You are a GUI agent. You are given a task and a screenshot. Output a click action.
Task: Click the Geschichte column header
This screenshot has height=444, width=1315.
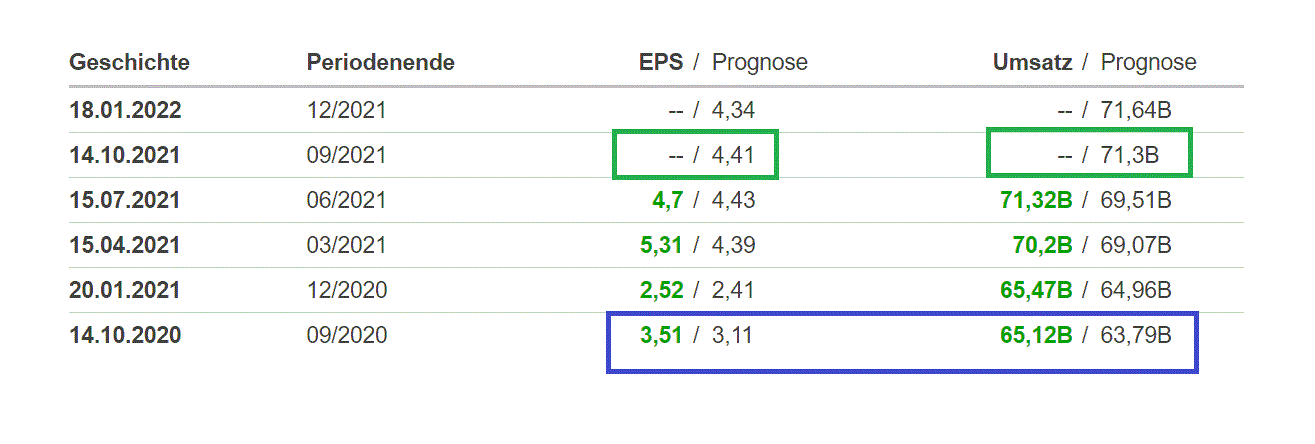click(x=129, y=63)
